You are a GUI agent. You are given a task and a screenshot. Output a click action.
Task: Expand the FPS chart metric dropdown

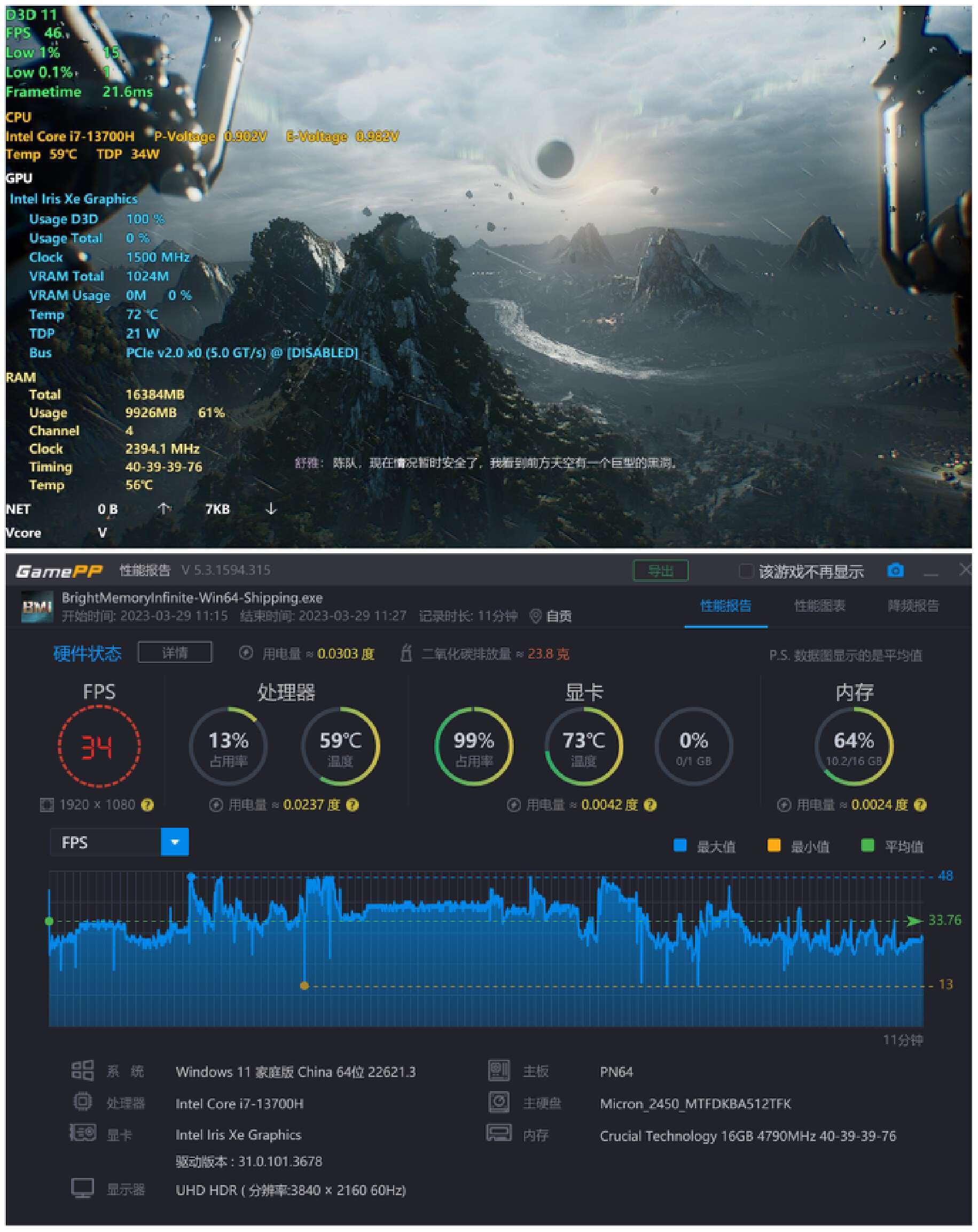(x=175, y=842)
